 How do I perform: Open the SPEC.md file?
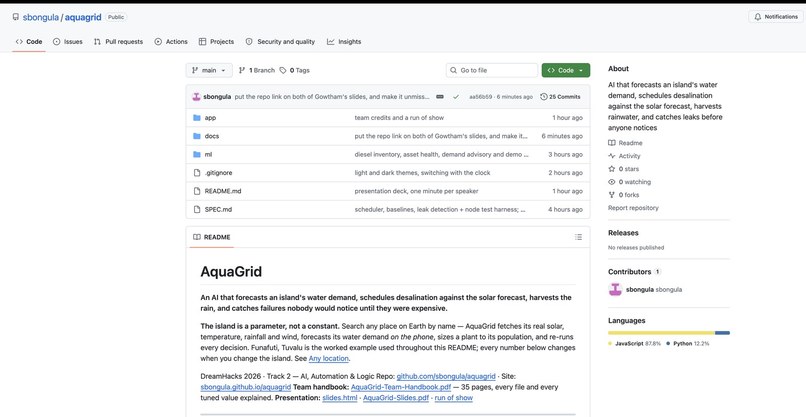(218, 209)
